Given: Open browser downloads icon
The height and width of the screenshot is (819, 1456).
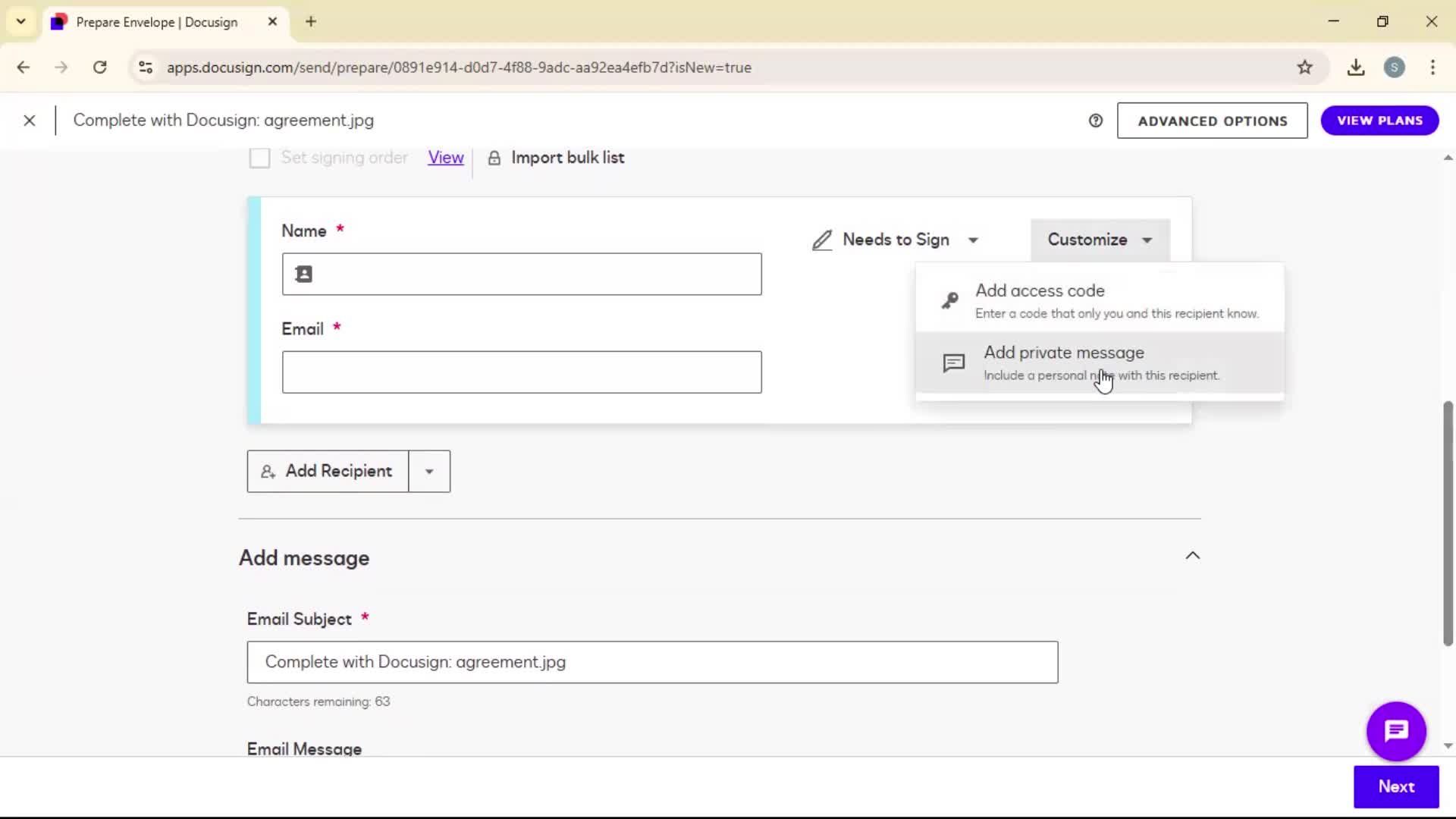Looking at the screenshot, I should 1356,67.
